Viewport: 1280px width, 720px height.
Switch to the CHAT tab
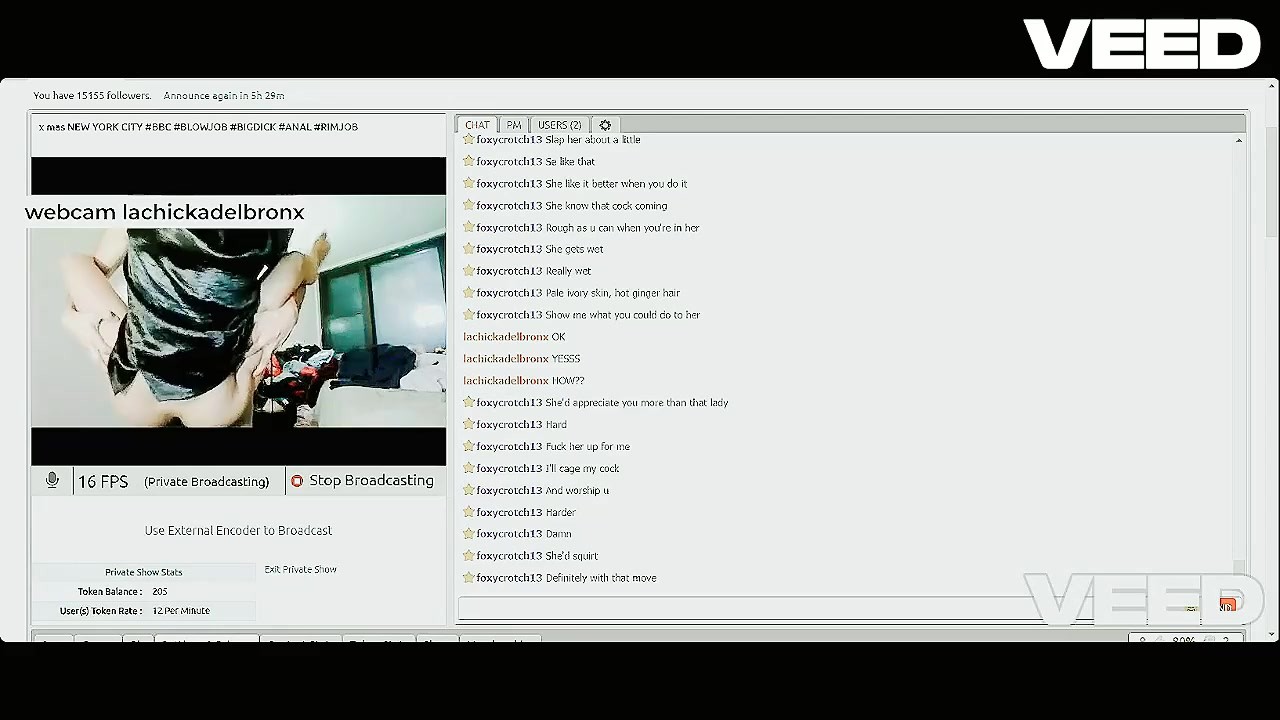(x=477, y=125)
